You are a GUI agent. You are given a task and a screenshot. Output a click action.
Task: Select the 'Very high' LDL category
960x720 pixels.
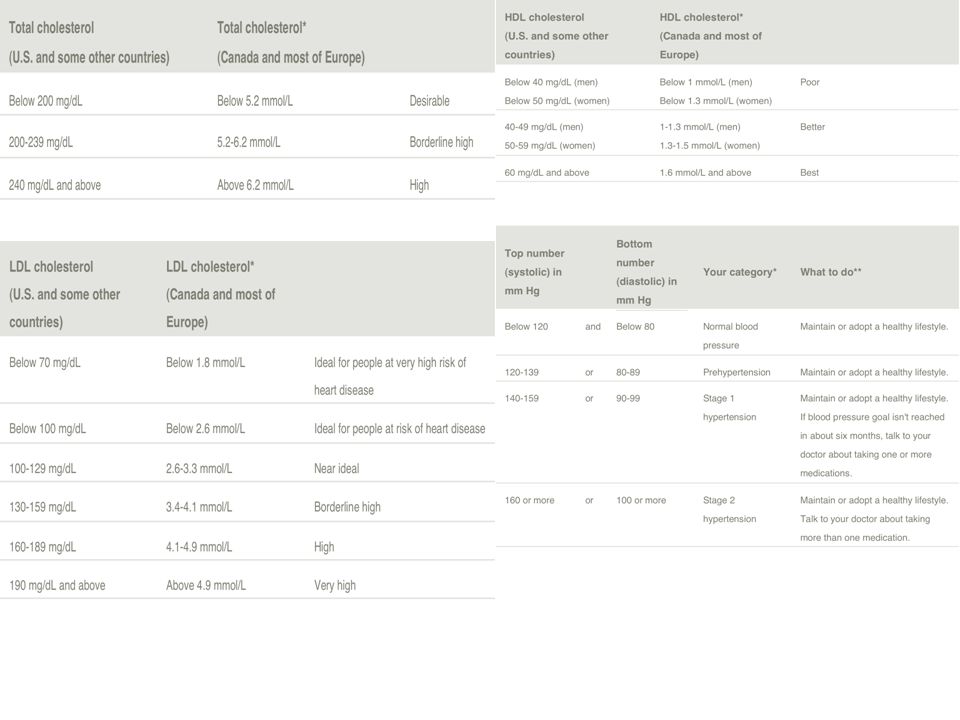click(x=335, y=585)
